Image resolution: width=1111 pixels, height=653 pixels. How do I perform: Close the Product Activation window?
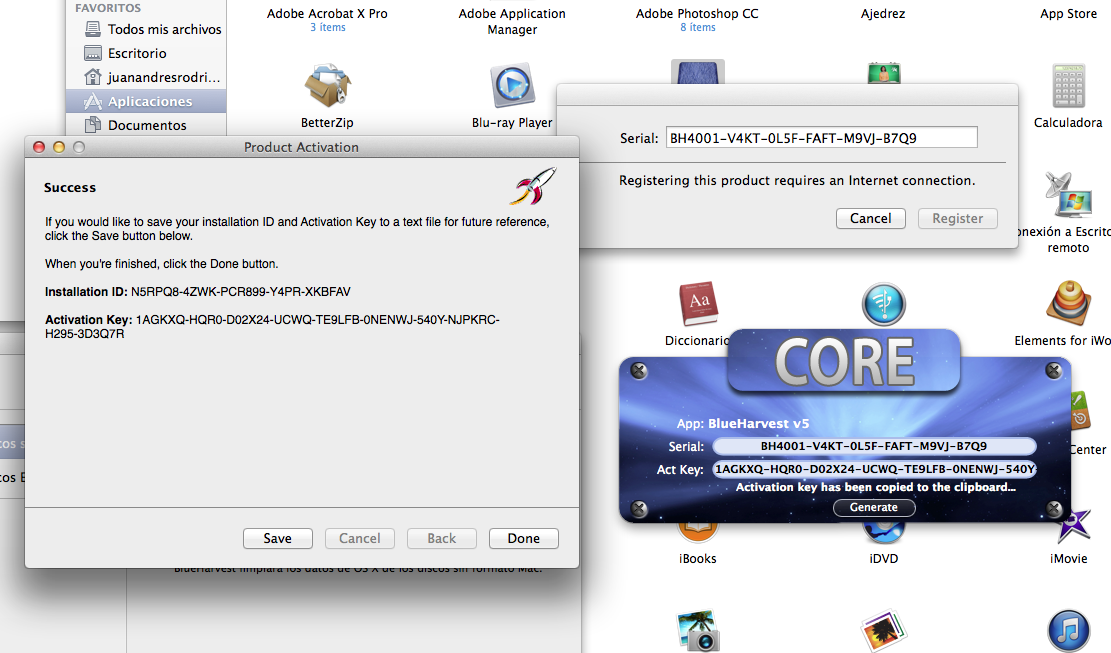[x=39, y=147]
